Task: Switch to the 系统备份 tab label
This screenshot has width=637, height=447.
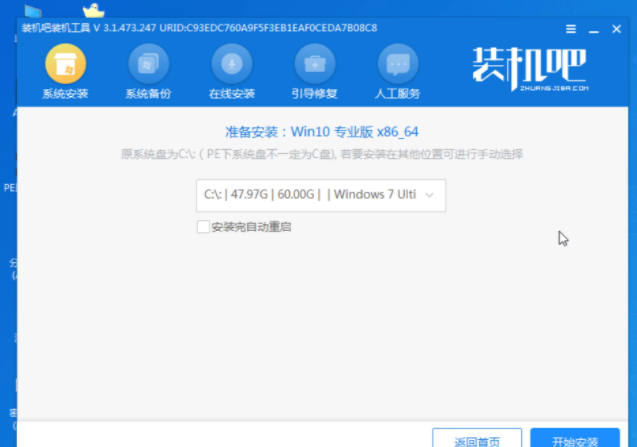Action: click(149, 94)
